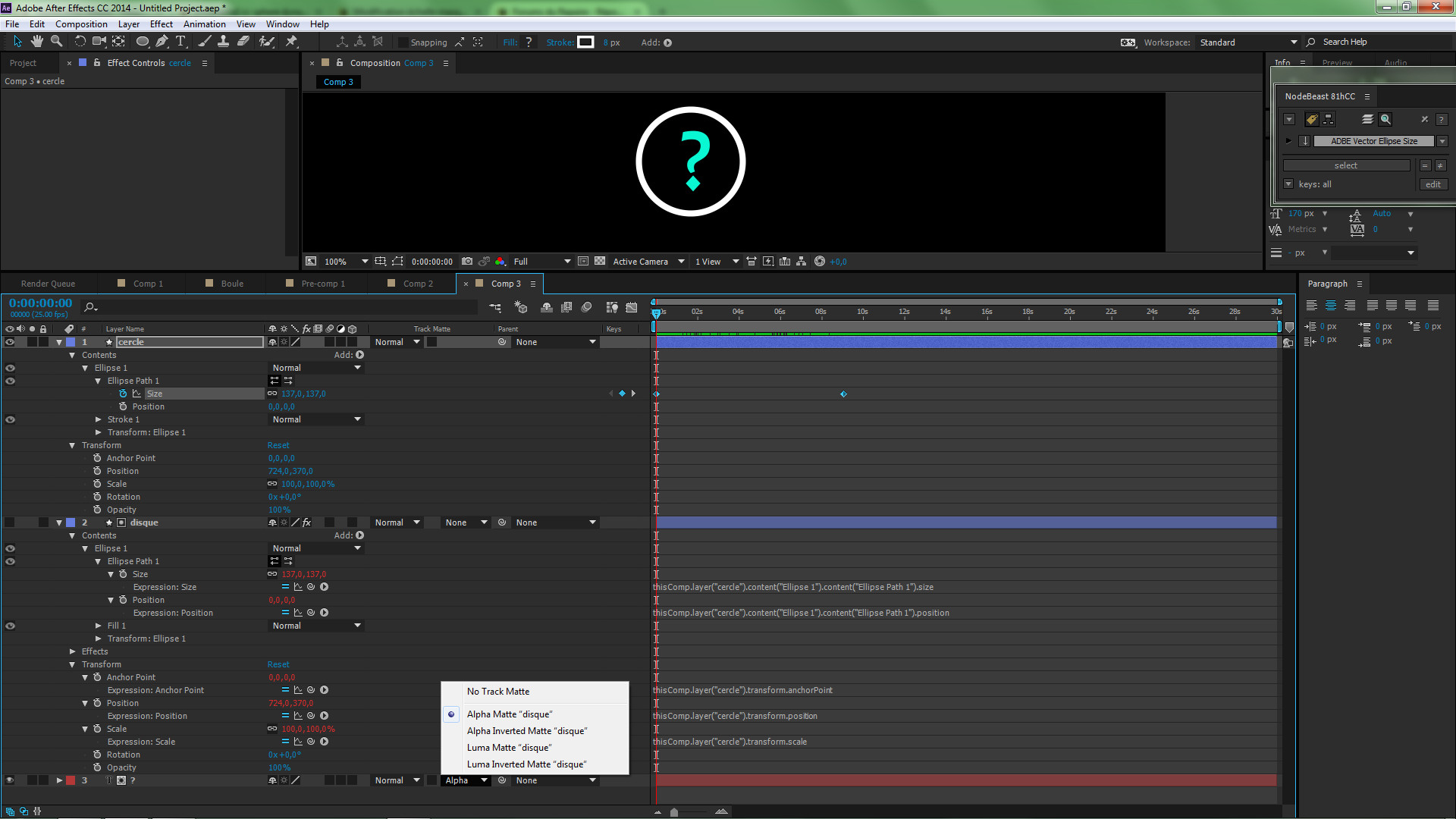
Task: Toggle Size stopwatch on cercle layer
Action: [123, 394]
